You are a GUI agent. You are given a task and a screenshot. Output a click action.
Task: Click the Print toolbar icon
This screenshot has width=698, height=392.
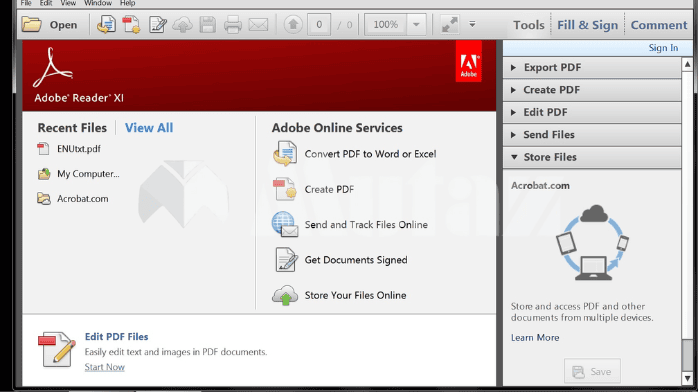click(232, 24)
